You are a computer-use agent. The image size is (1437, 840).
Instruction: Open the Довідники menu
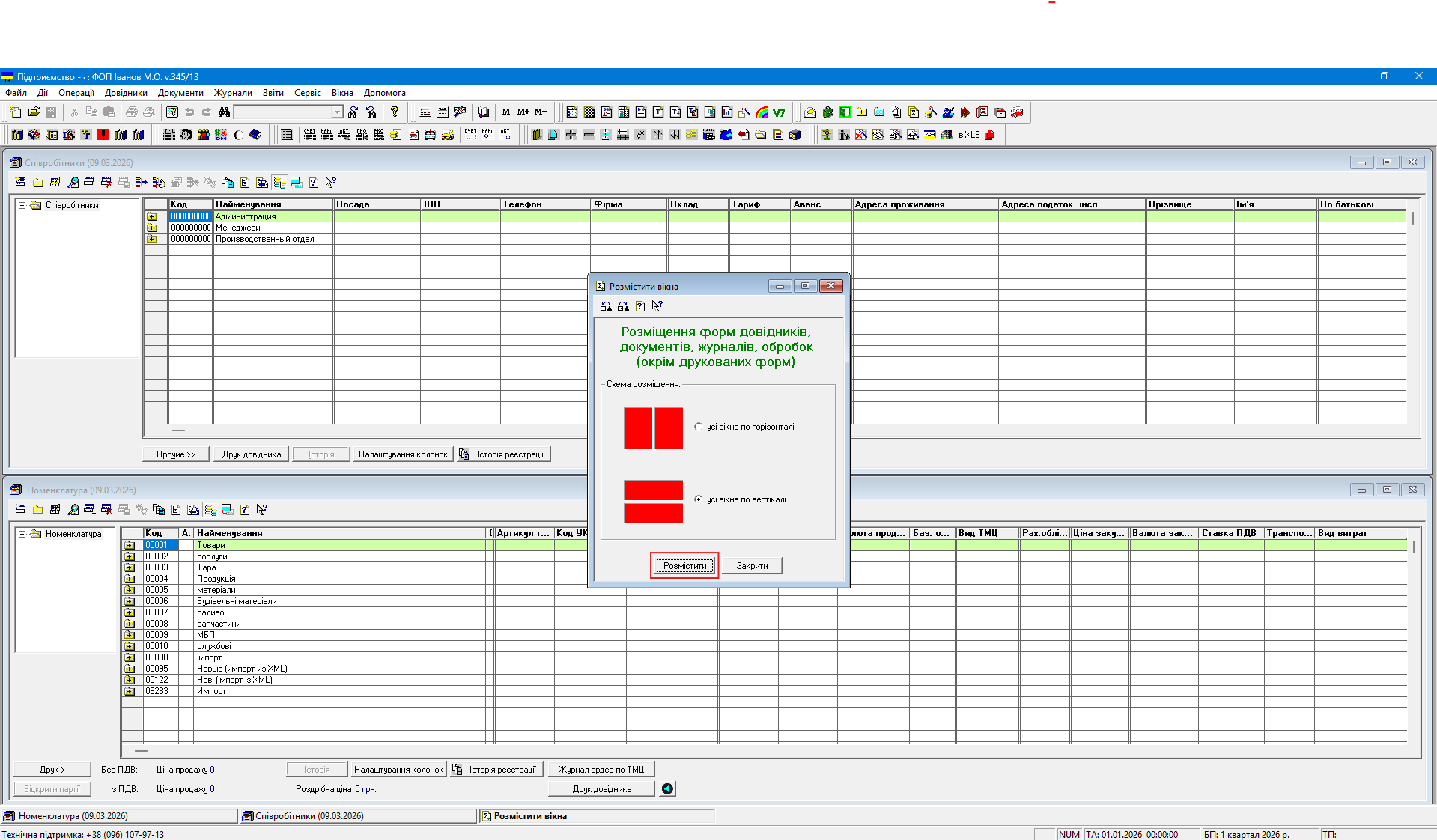pyautogui.click(x=126, y=93)
